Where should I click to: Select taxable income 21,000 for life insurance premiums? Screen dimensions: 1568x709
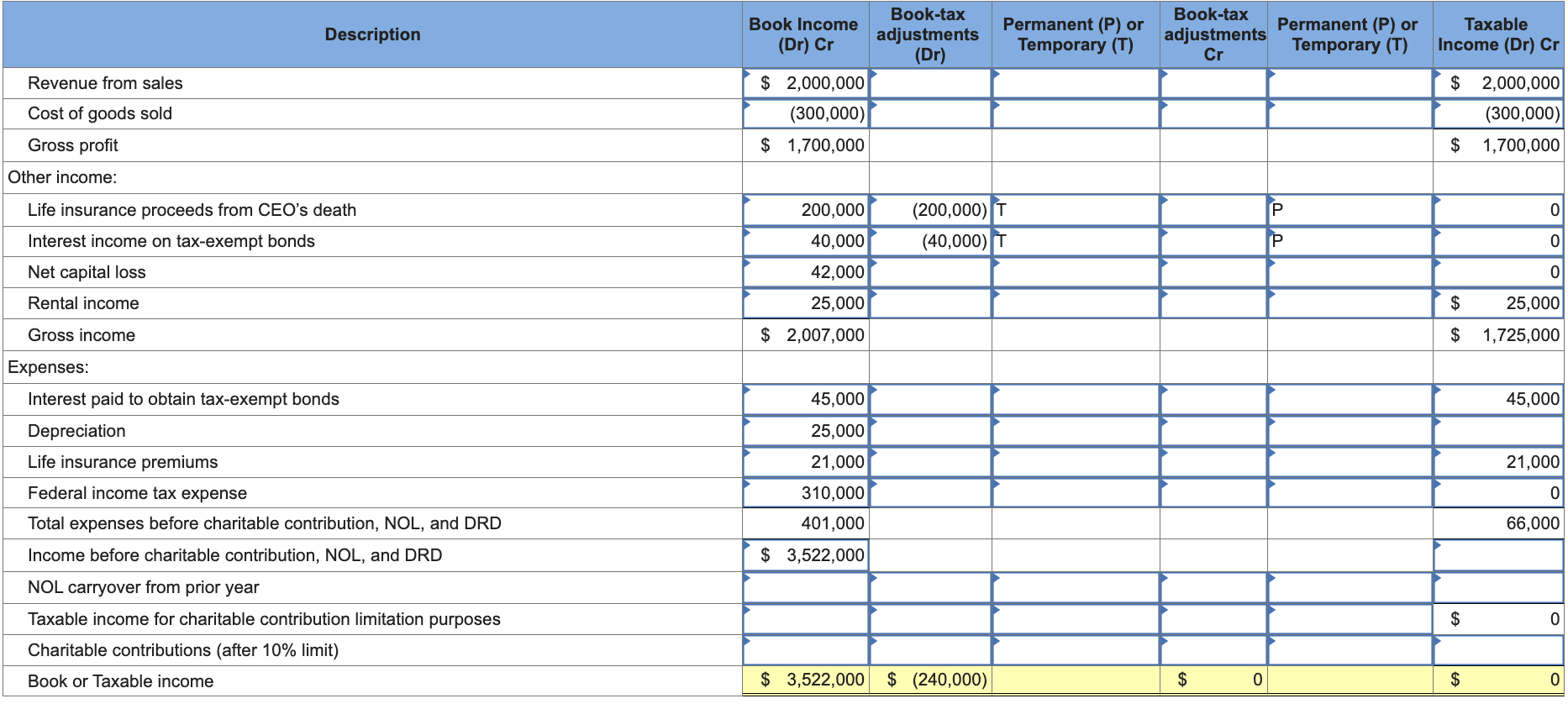(1498, 462)
